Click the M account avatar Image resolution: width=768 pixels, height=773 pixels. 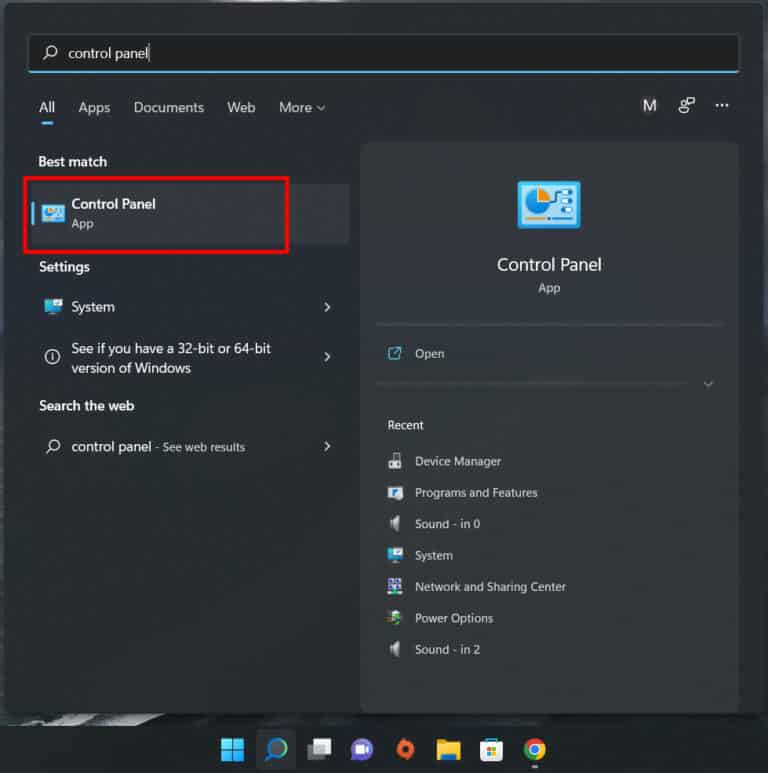tap(649, 105)
